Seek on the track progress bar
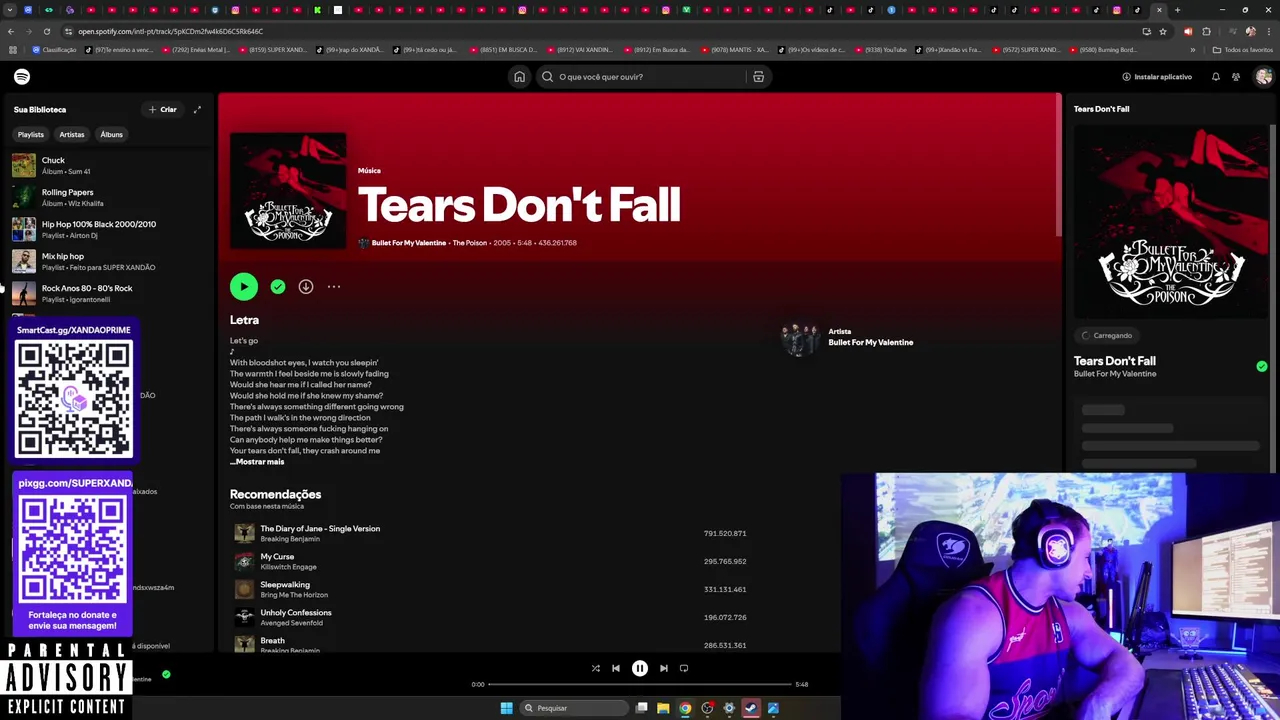Viewport: 1280px width, 720px height. point(639,685)
